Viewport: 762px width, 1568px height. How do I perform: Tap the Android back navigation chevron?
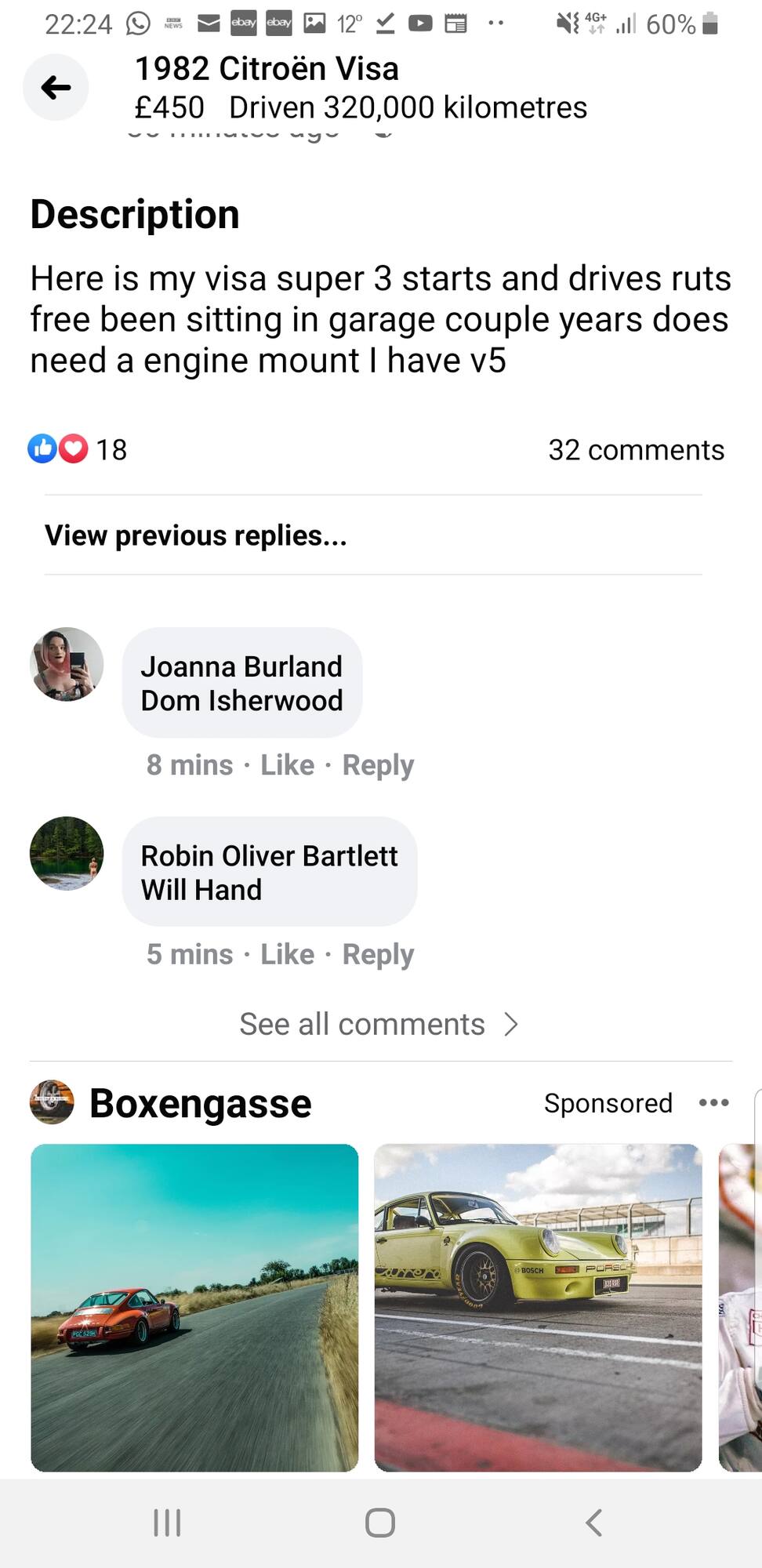pyautogui.click(x=594, y=1523)
